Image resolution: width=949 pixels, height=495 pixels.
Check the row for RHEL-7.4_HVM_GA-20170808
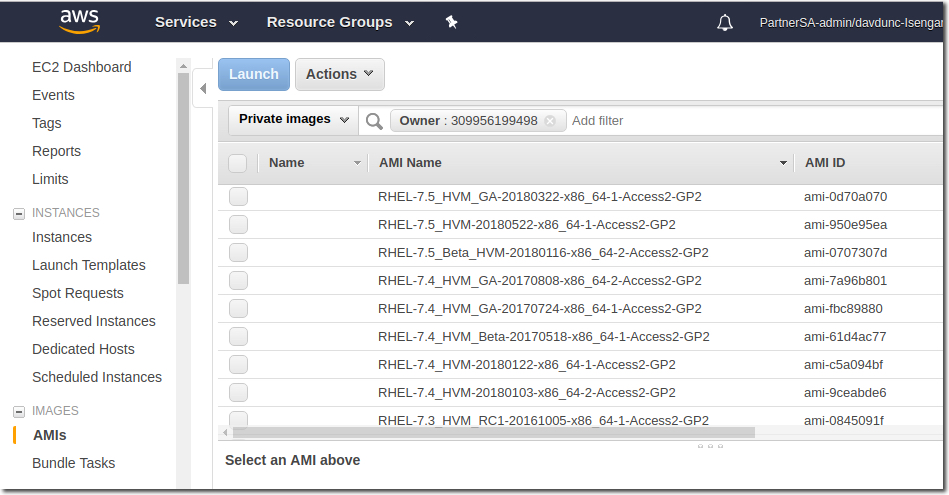pyautogui.click(x=238, y=281)
